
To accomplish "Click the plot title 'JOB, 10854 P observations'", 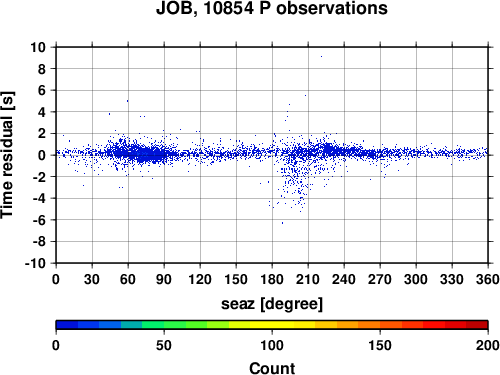I will (x=272, y=8).
